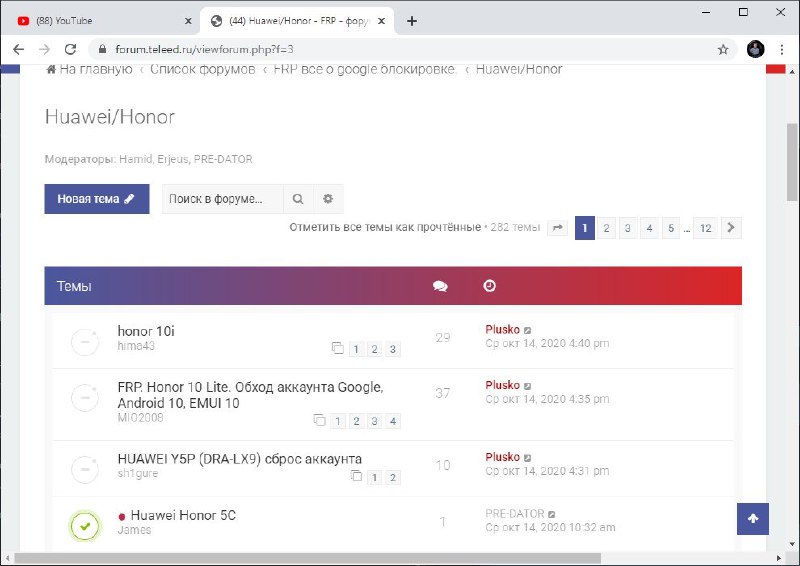800x566 pixels.
Task: Click the horizontal scrollbar thumb
Action: (x=308, y=558)
